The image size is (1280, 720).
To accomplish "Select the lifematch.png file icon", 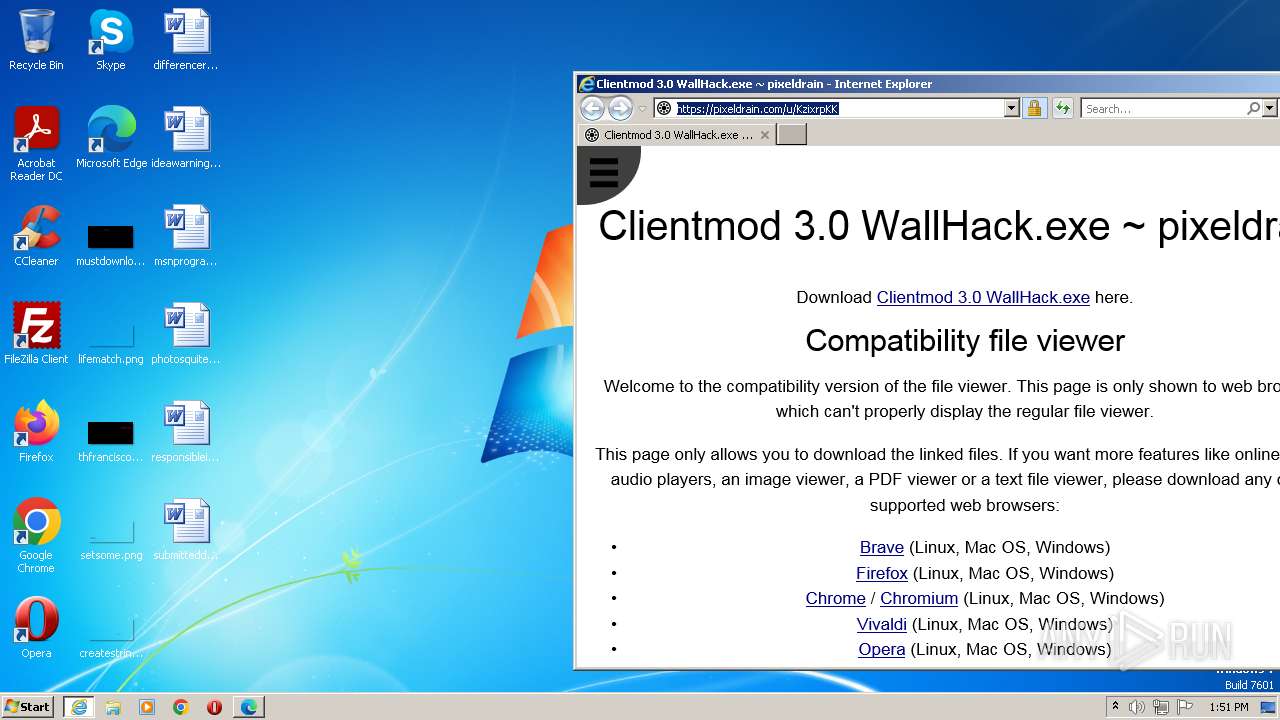I will [110, 342].
